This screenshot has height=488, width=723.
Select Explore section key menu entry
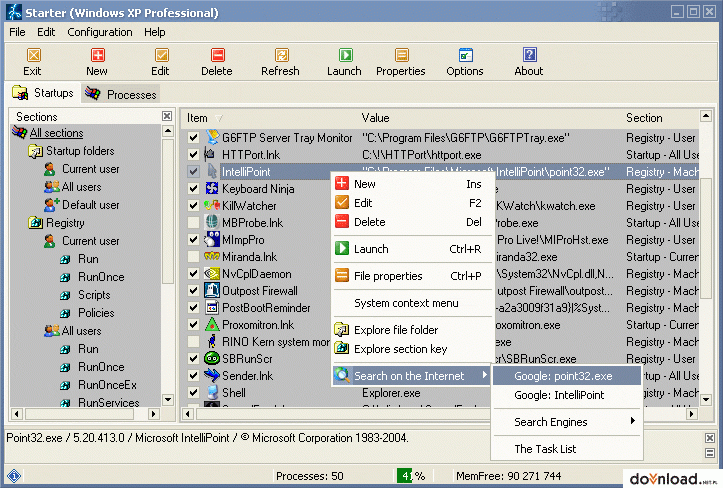click(411, 349)
